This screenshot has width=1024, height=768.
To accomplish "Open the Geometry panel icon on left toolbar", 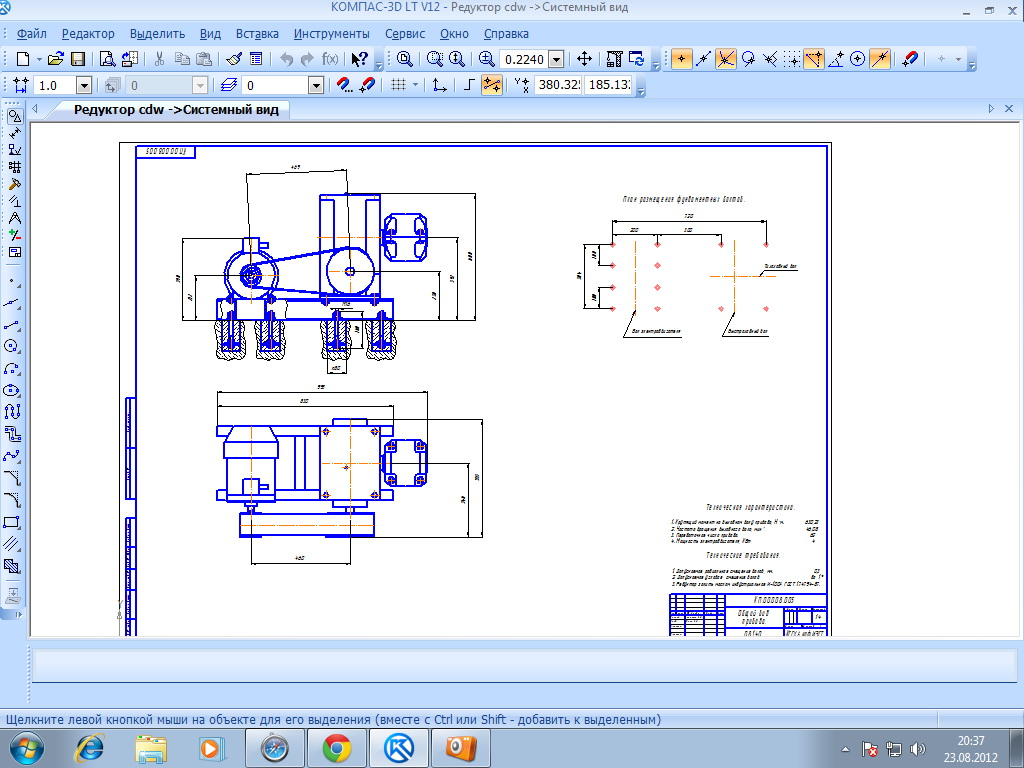I will point(14,116).
